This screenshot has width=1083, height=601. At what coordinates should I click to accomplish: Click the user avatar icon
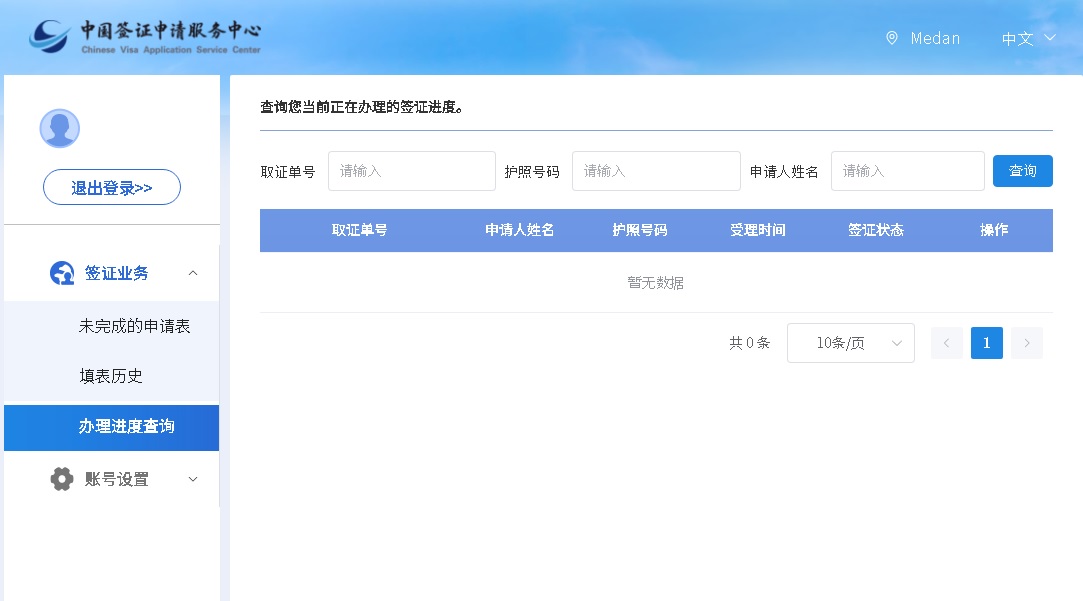click(59, 128)
